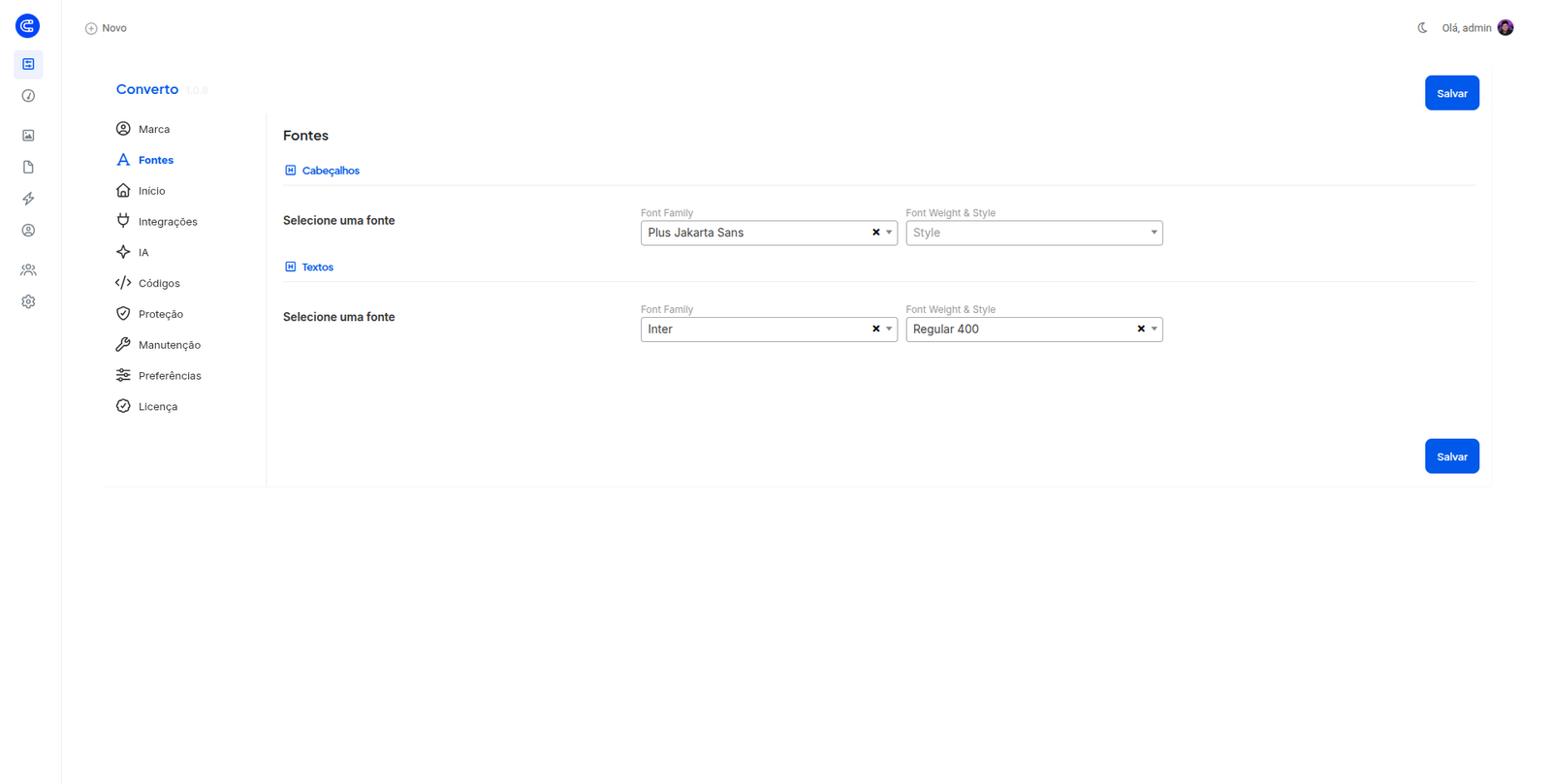Click Novo to create new
Image resolution: width=1551 pixels, height=784 pixels.
click(x=106, y=28)
